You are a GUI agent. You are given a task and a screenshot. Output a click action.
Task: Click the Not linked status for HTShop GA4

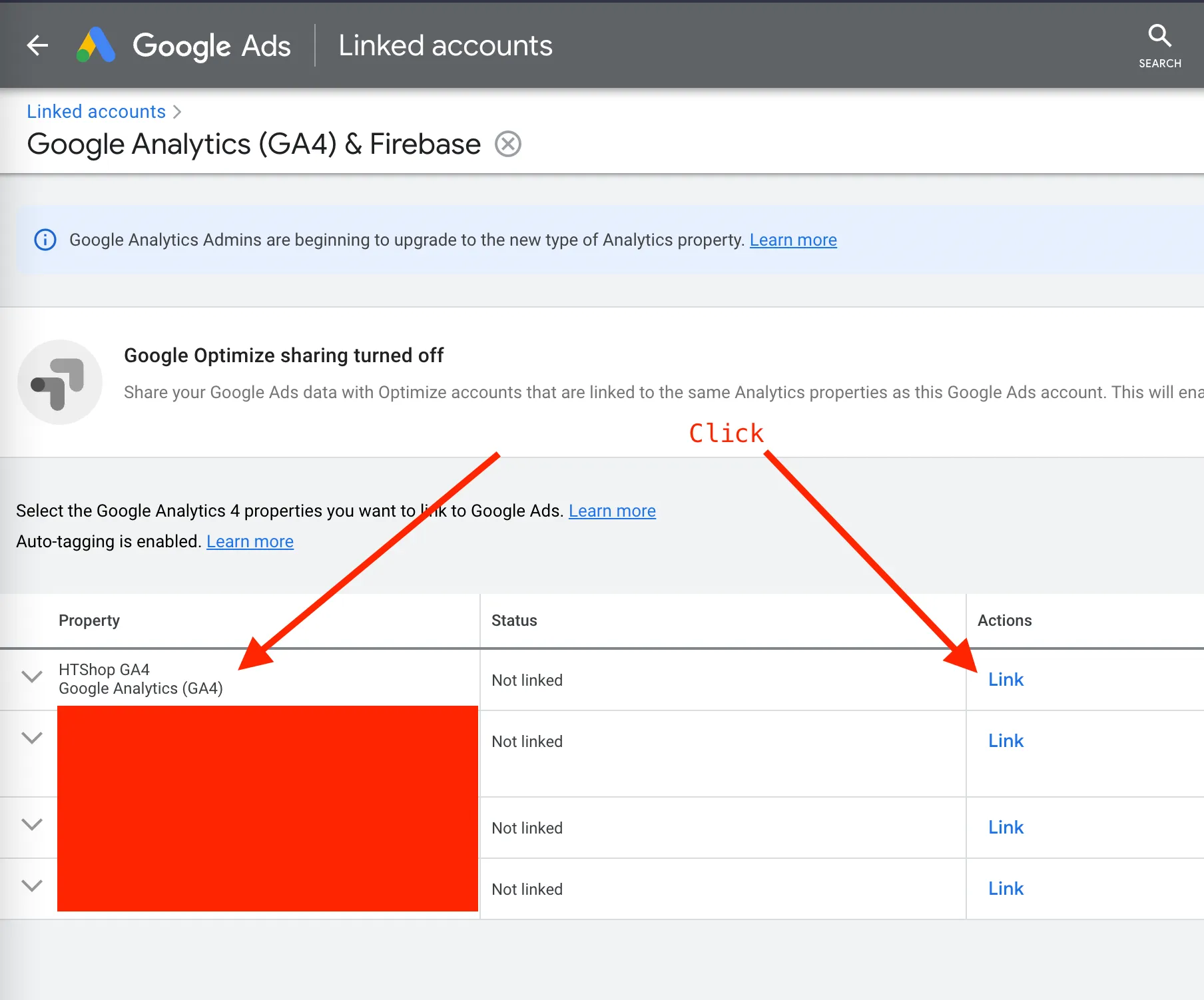[527, 680]
